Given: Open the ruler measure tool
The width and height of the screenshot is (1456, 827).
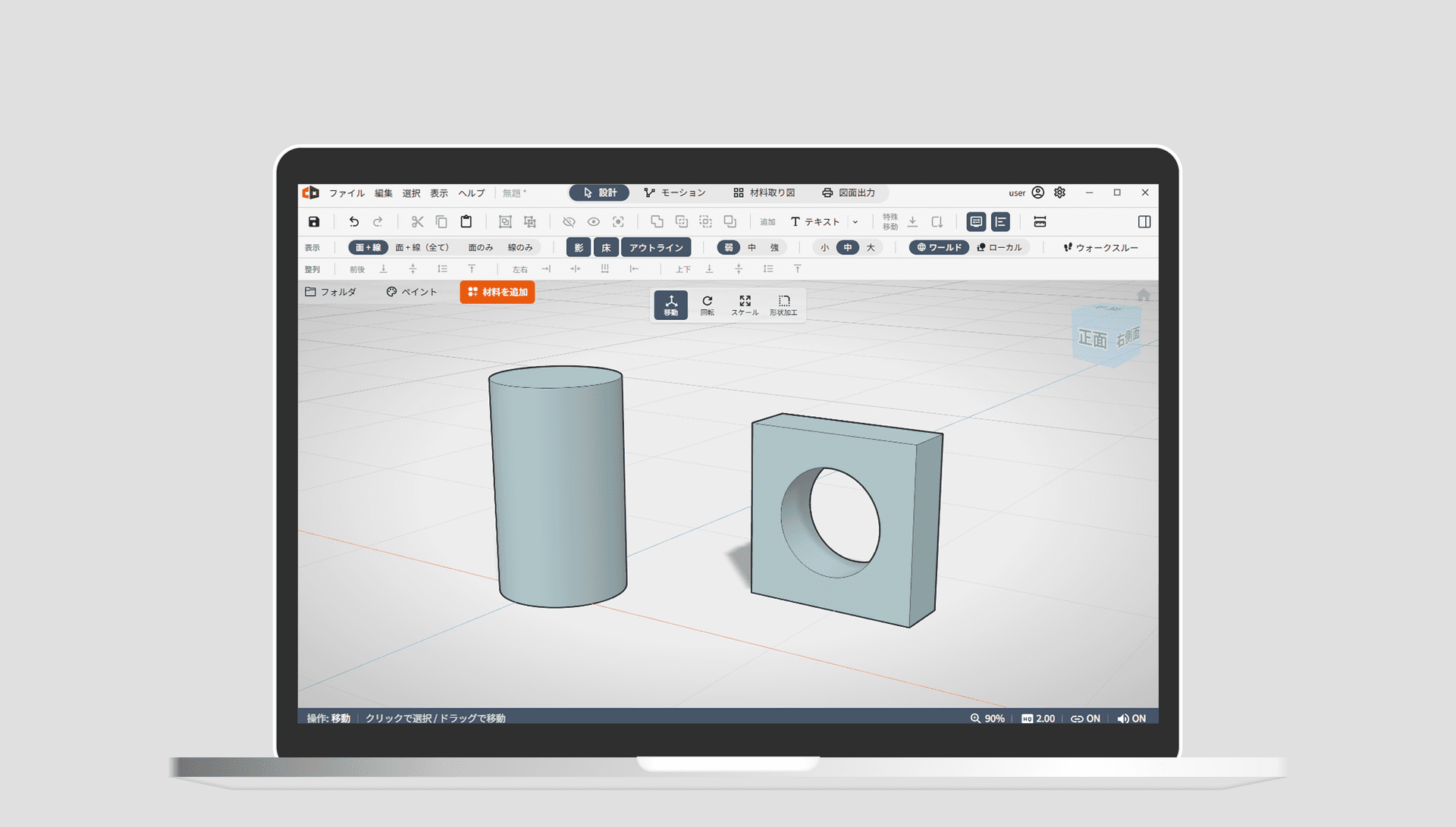Looking at the screenshot, I should coord(1040,222).
